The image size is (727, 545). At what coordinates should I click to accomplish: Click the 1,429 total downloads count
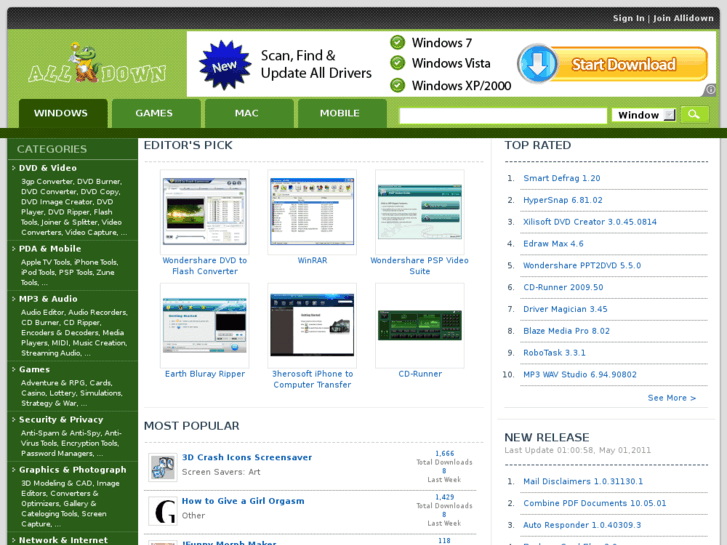point(445,497)
